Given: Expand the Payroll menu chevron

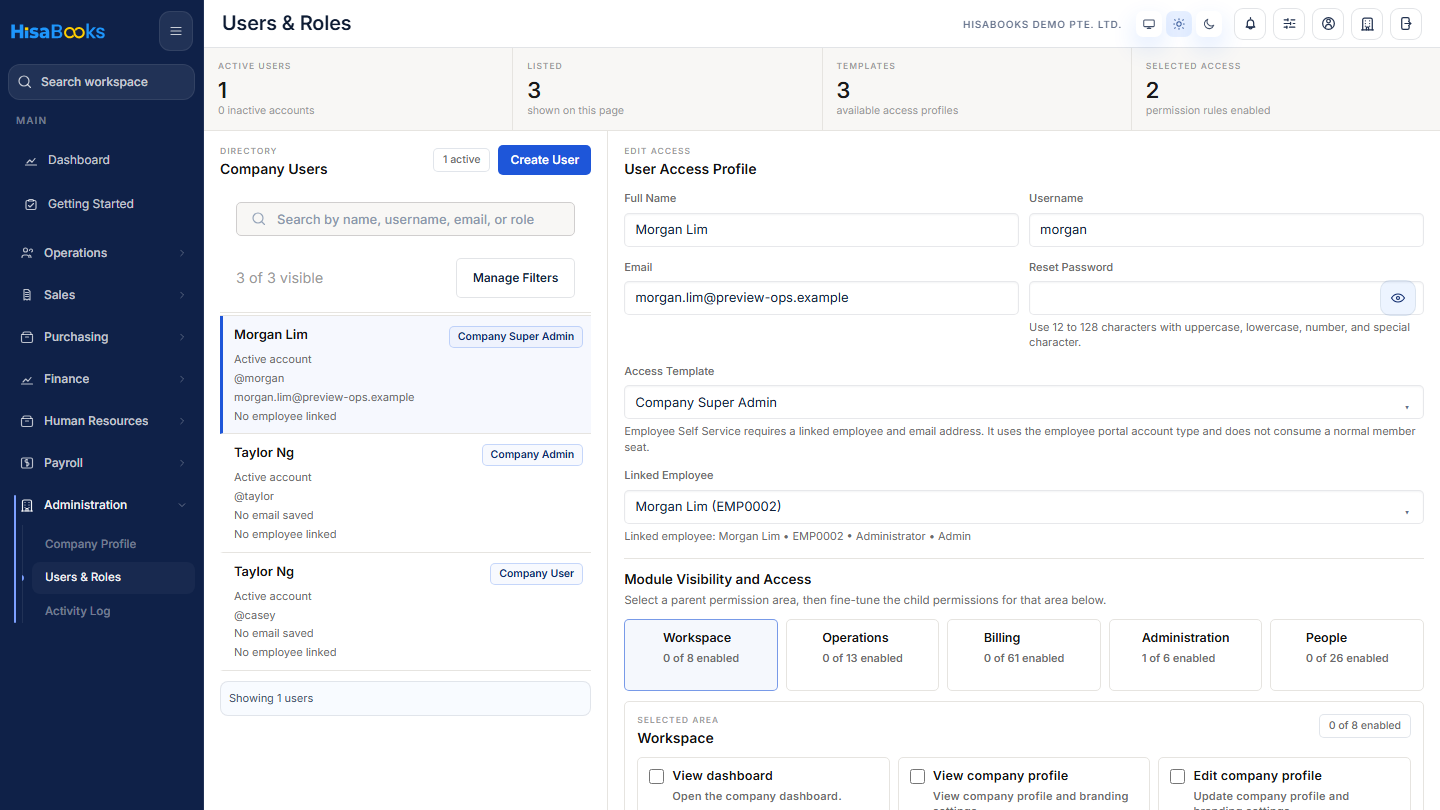Looking at the screenshot, I should pos(182,463).
